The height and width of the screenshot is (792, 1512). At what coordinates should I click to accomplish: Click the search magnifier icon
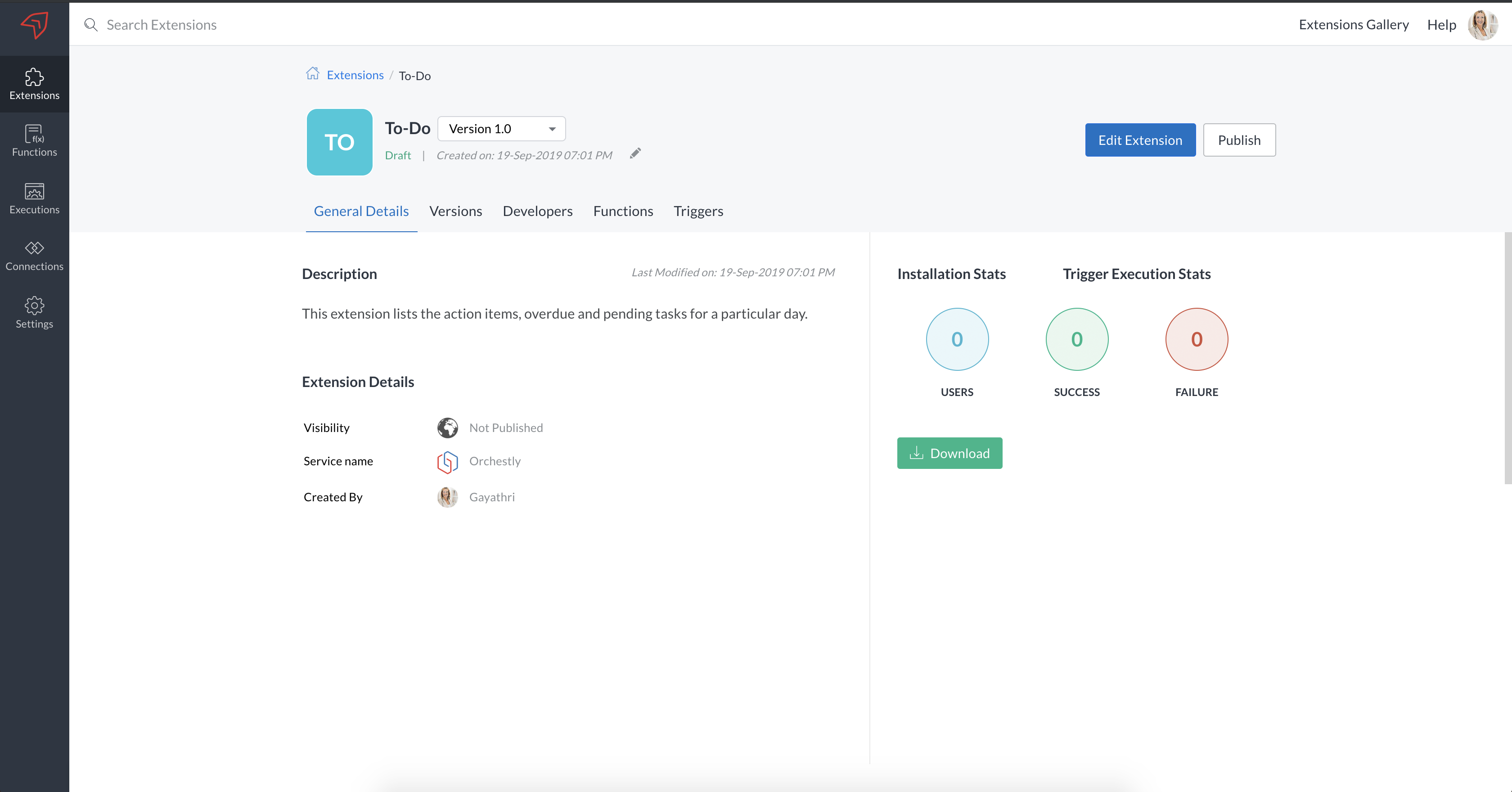tap(90, 25)
